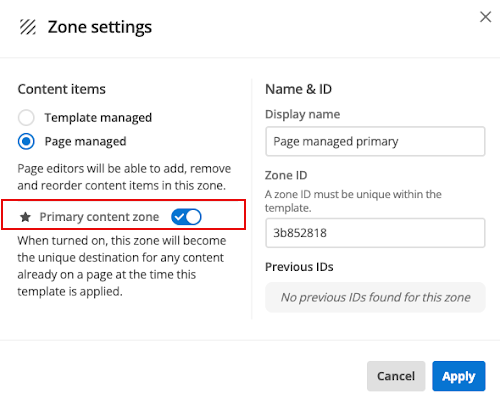Viewport: 500px width, 410px height.
Task: Click the 'When turned on' description text
Action: point(122,266)
